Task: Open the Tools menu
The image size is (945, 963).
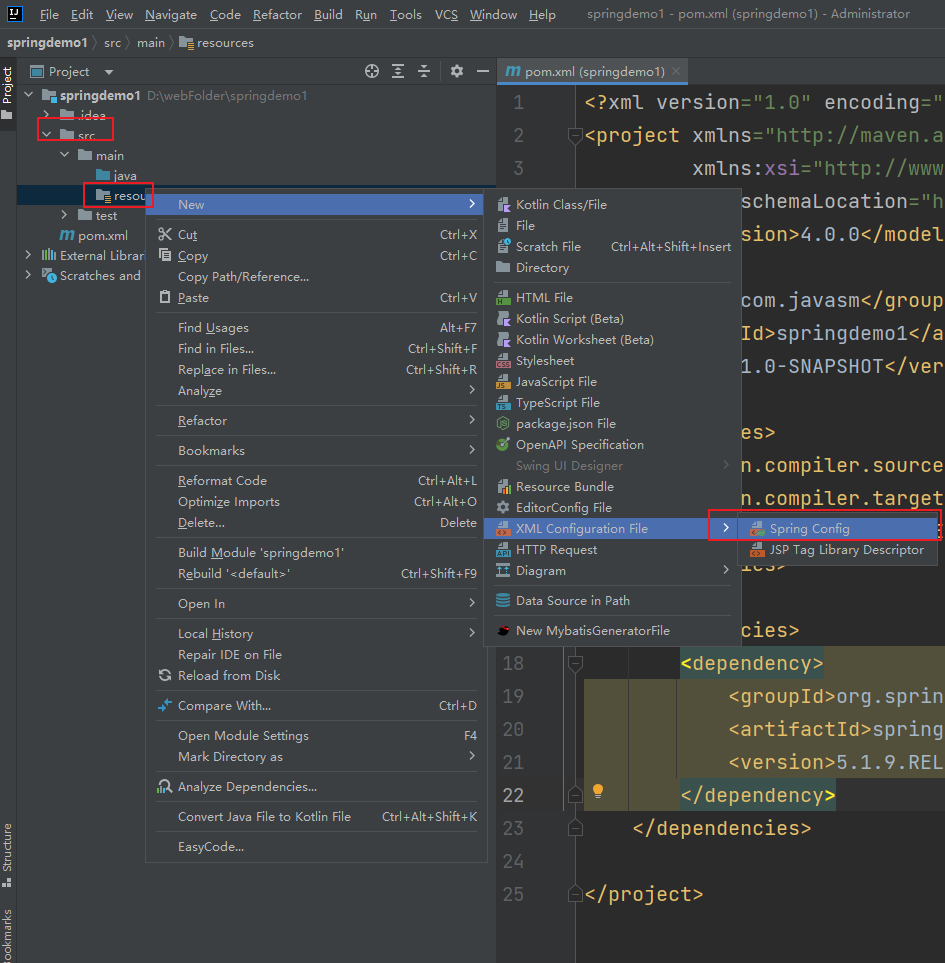Action: (405, 14)
